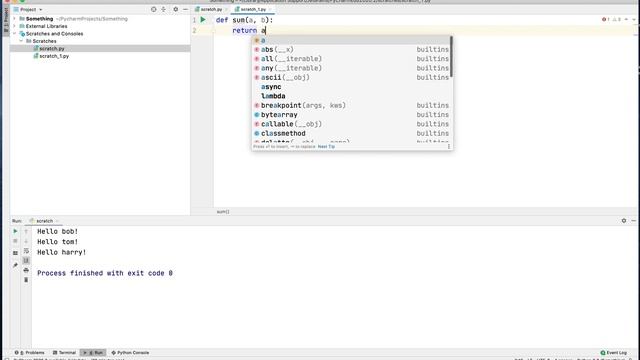
Task: Toggle soft-wrap icon in Run panel
Action: pyautogui.click(x=26, y=251)
